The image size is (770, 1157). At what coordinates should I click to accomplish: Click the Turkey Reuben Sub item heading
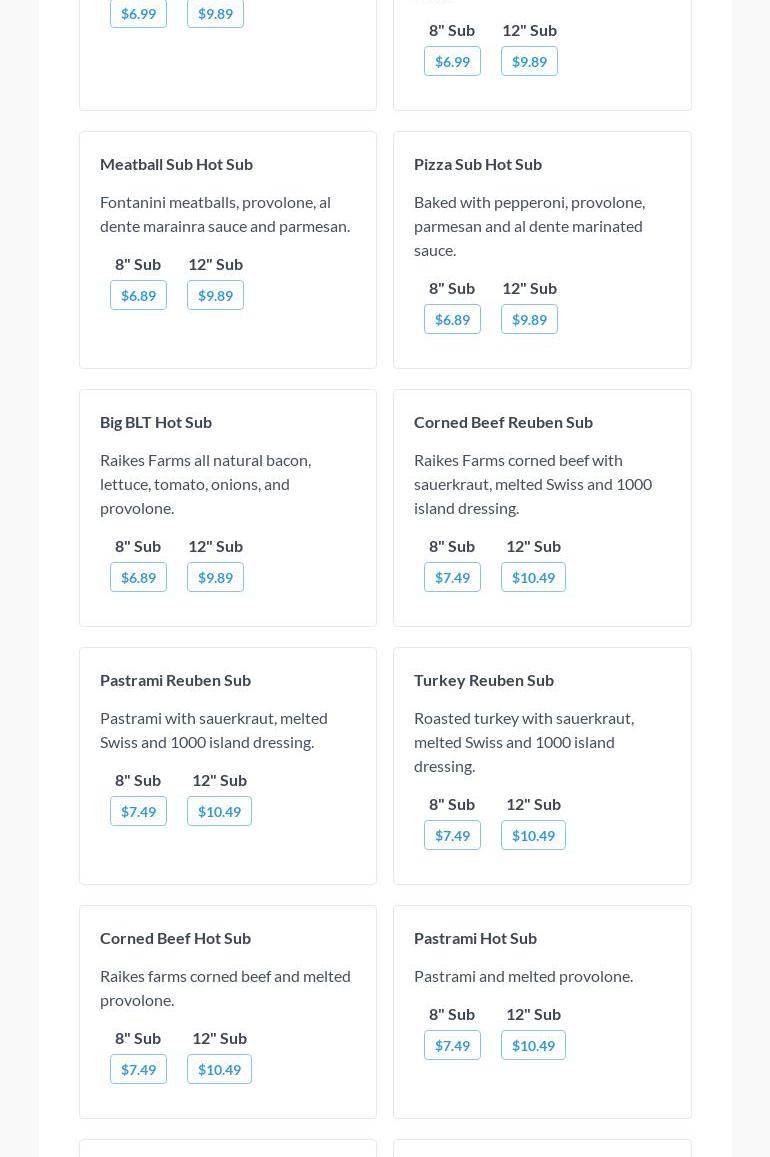point(483,680)
